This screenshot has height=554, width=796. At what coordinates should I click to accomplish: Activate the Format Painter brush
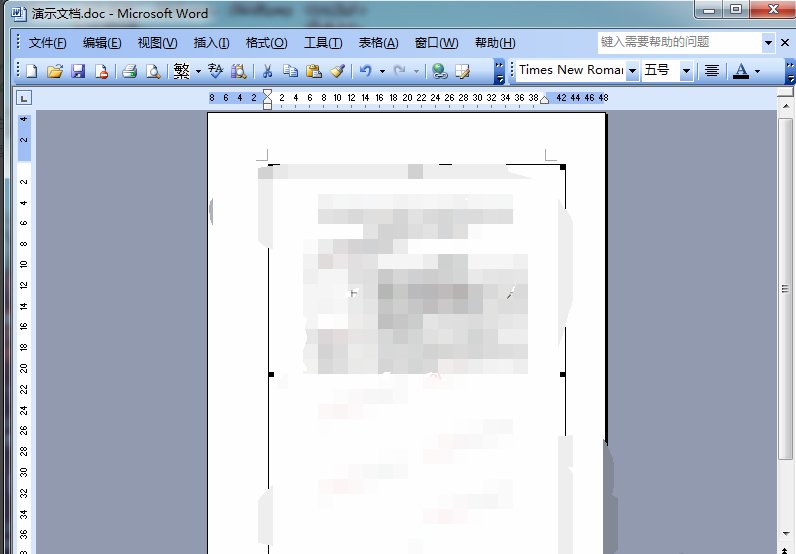point(337,71)
